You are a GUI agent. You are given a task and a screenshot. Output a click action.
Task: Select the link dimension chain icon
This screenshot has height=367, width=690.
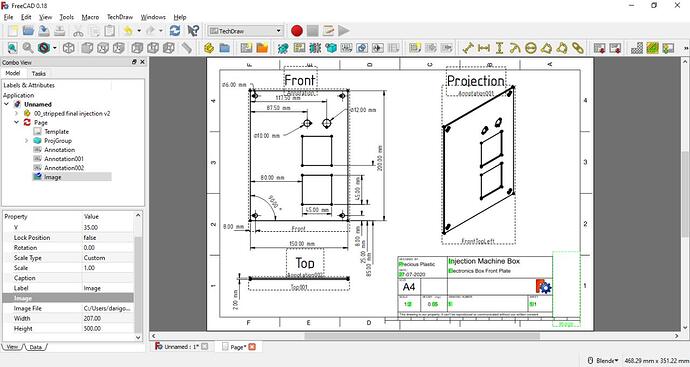(x=578, y=48)
